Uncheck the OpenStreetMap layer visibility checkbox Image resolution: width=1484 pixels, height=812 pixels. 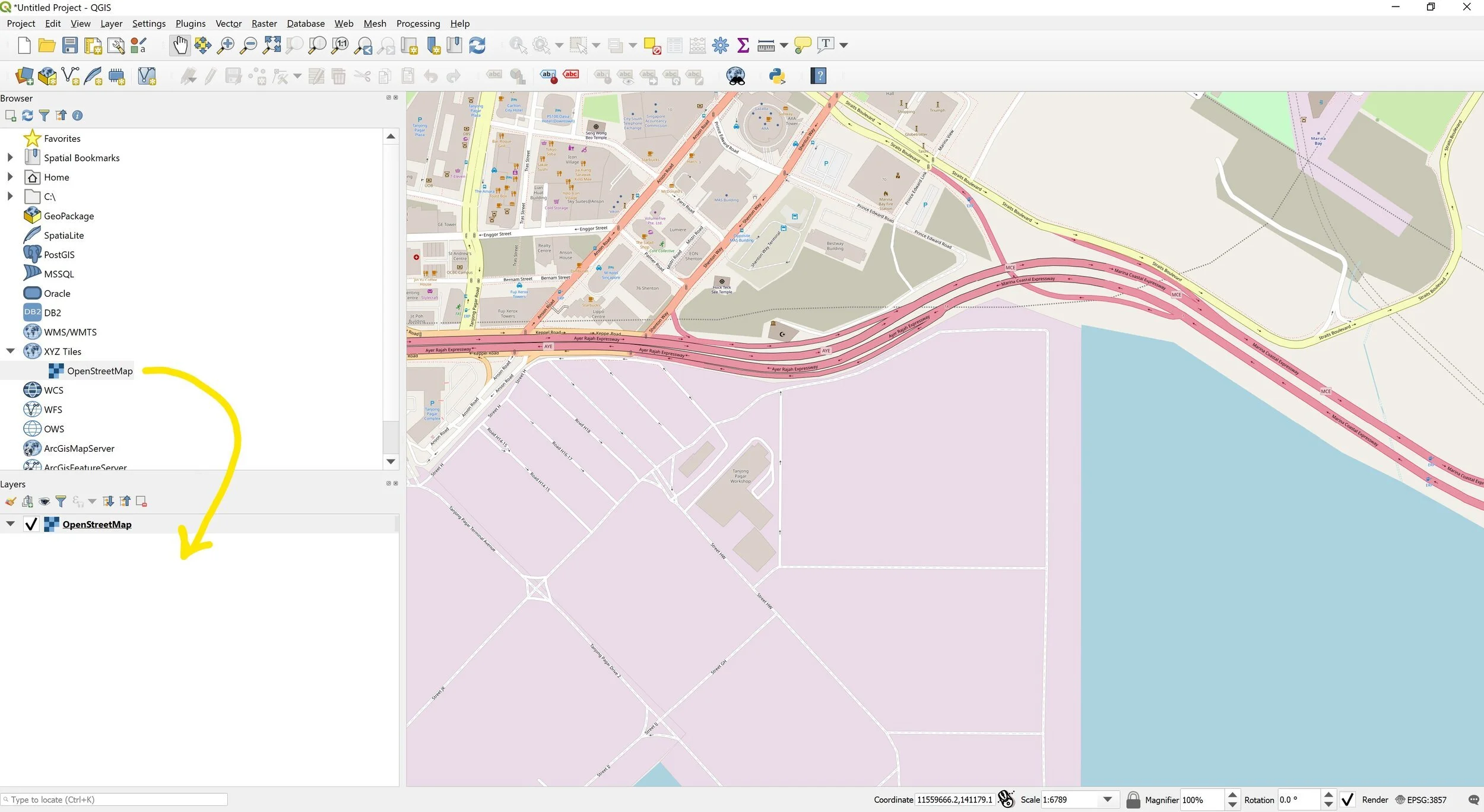coord(31,524)
